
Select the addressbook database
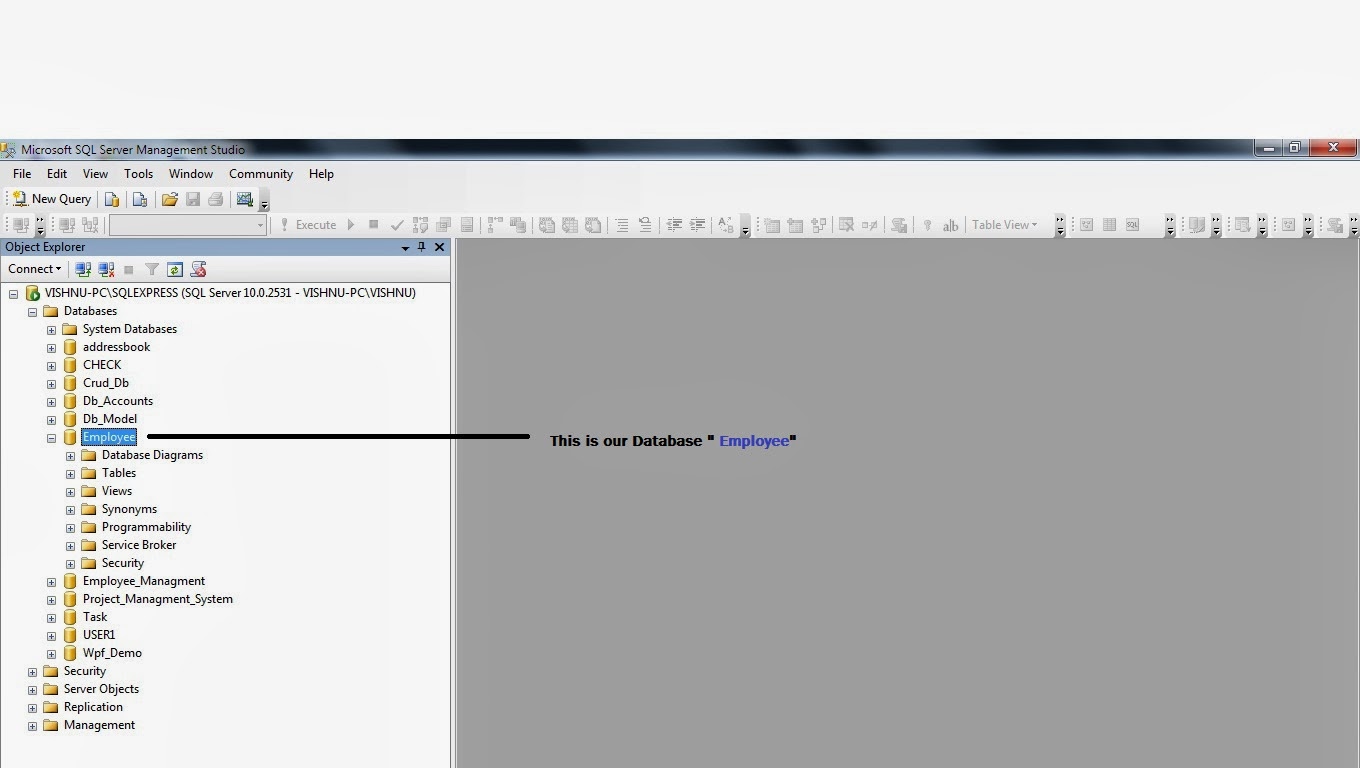click(x=116, y=347)
